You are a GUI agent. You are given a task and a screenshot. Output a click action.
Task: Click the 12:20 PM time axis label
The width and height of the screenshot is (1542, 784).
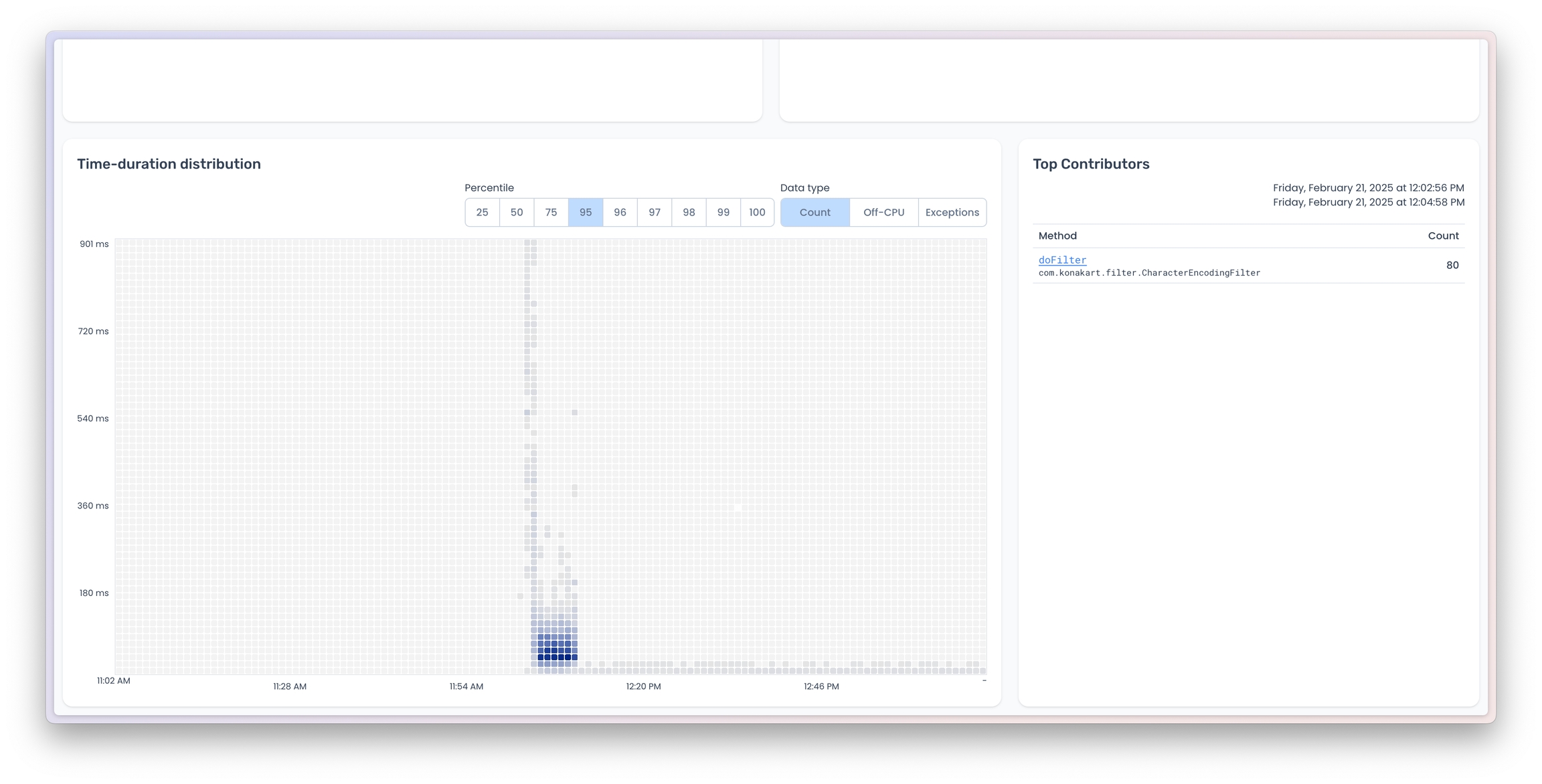[643, 686]
